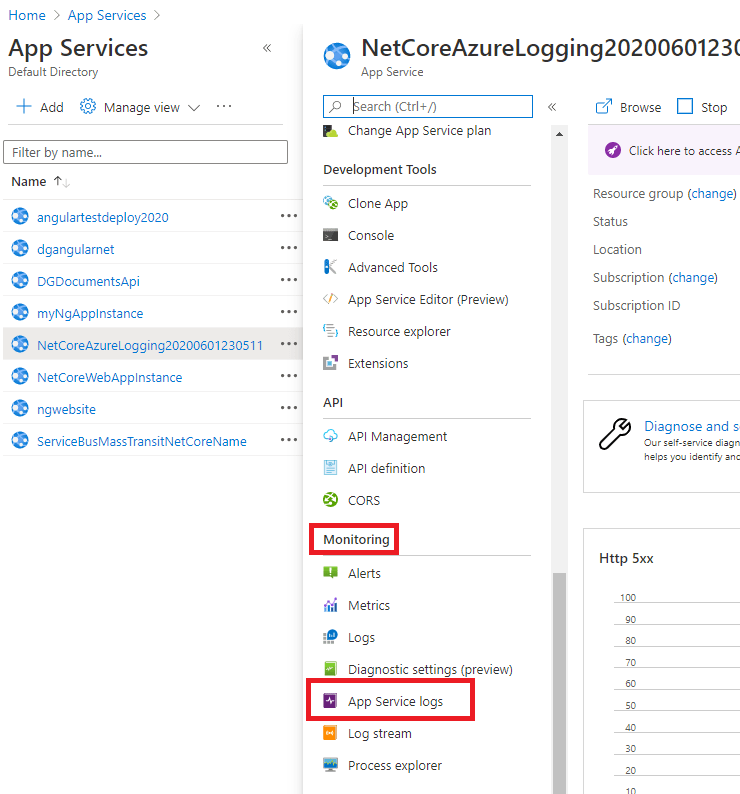Viewport: 740px width, 794px height.
Task: Click the Advanced Tools icon
Action: 331,267
